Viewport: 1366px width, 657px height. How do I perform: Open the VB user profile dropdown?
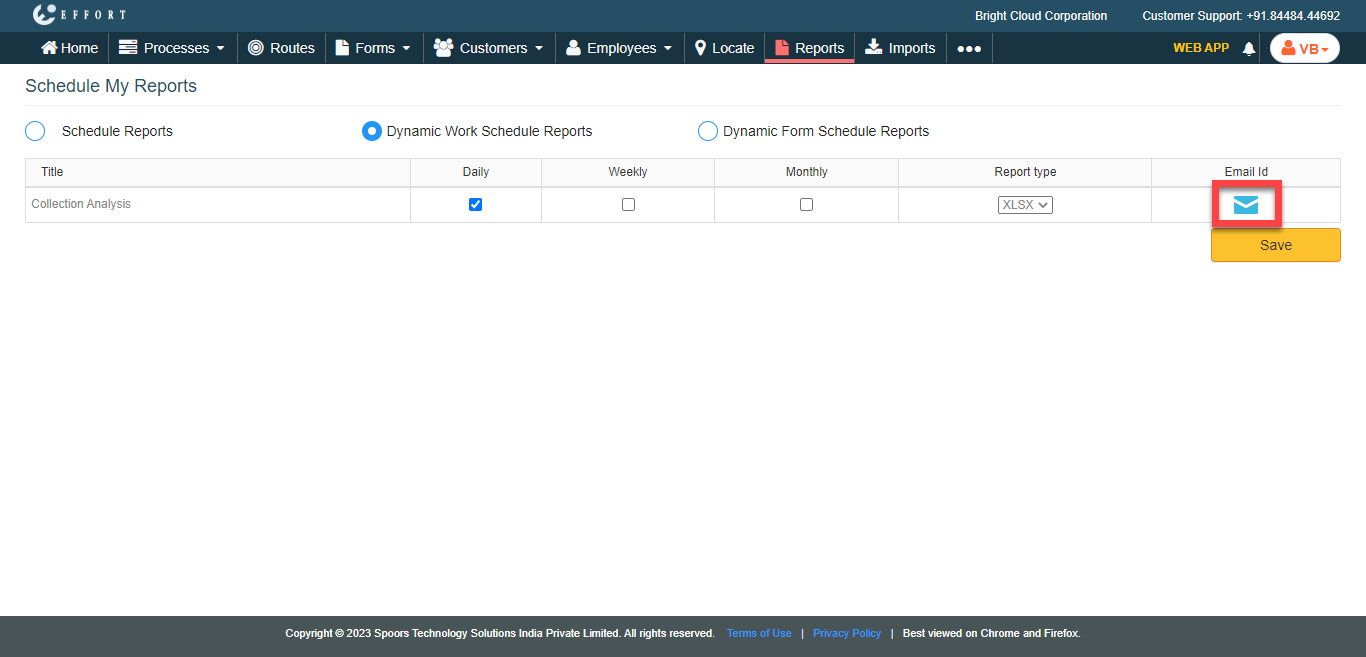pyautogui.click(x=1304, y=48)
